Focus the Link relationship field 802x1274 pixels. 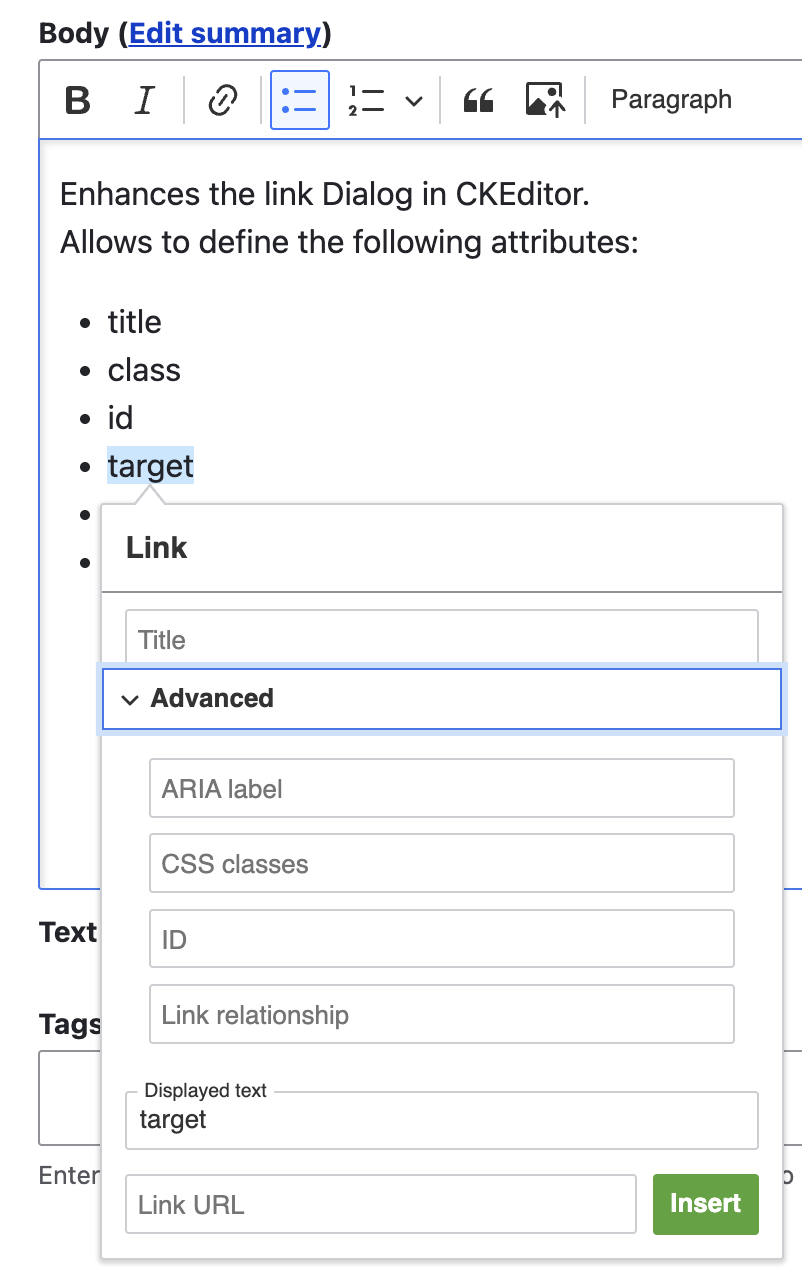(x=440, y=1014)
